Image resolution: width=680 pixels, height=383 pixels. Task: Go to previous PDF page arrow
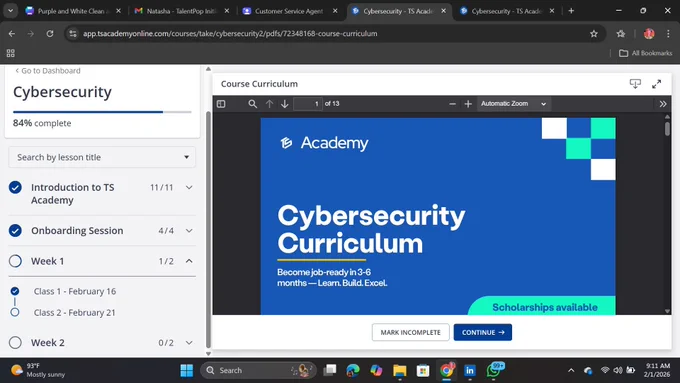coord(269,104)
